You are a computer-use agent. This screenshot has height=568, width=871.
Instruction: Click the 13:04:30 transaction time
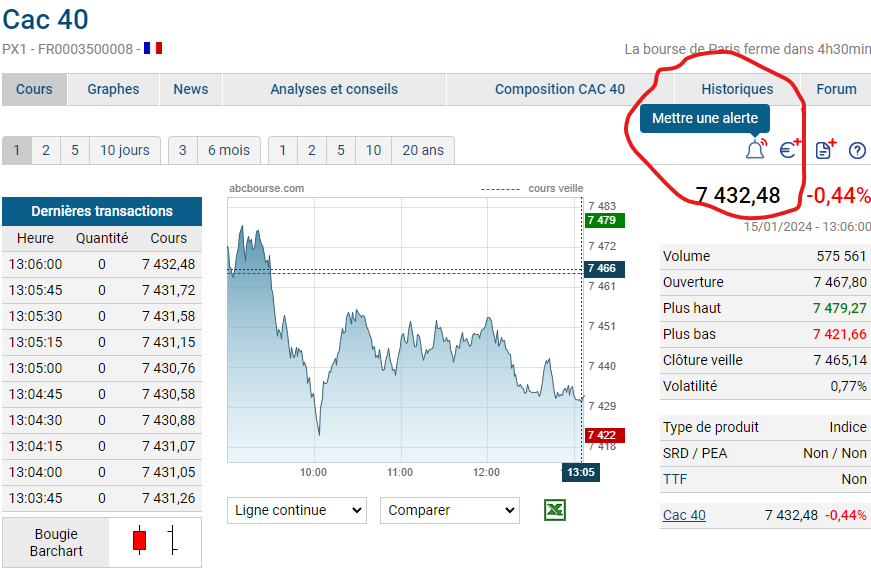pyautogui.click(x=36, y=420)
